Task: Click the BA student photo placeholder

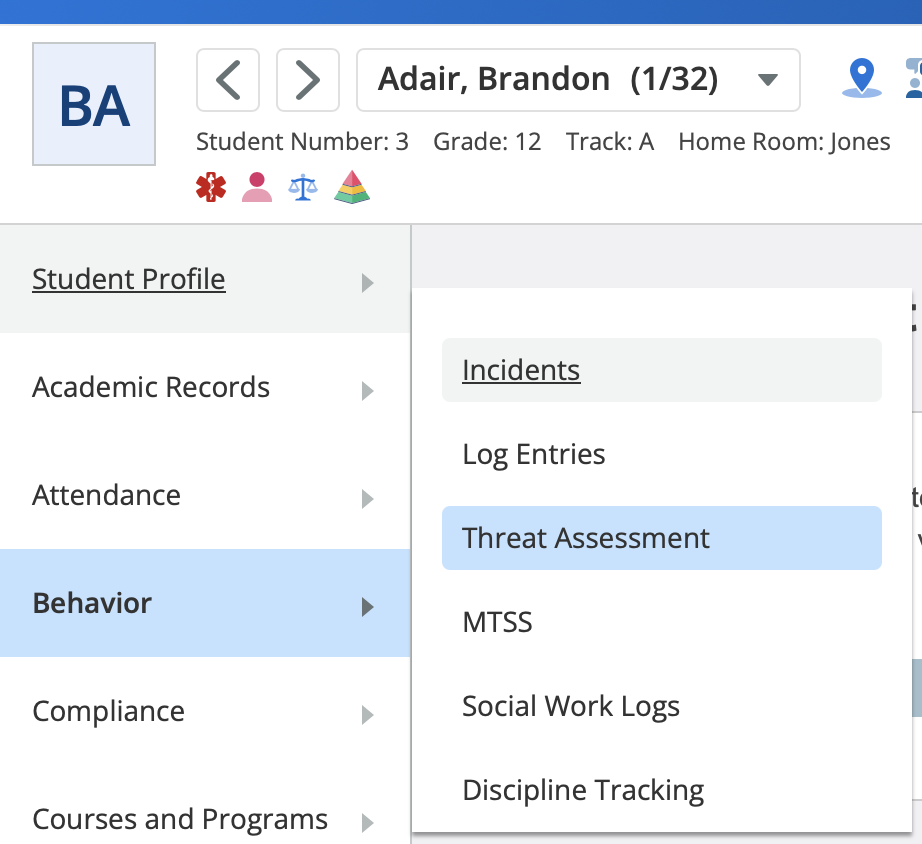Action: (94, 104)
